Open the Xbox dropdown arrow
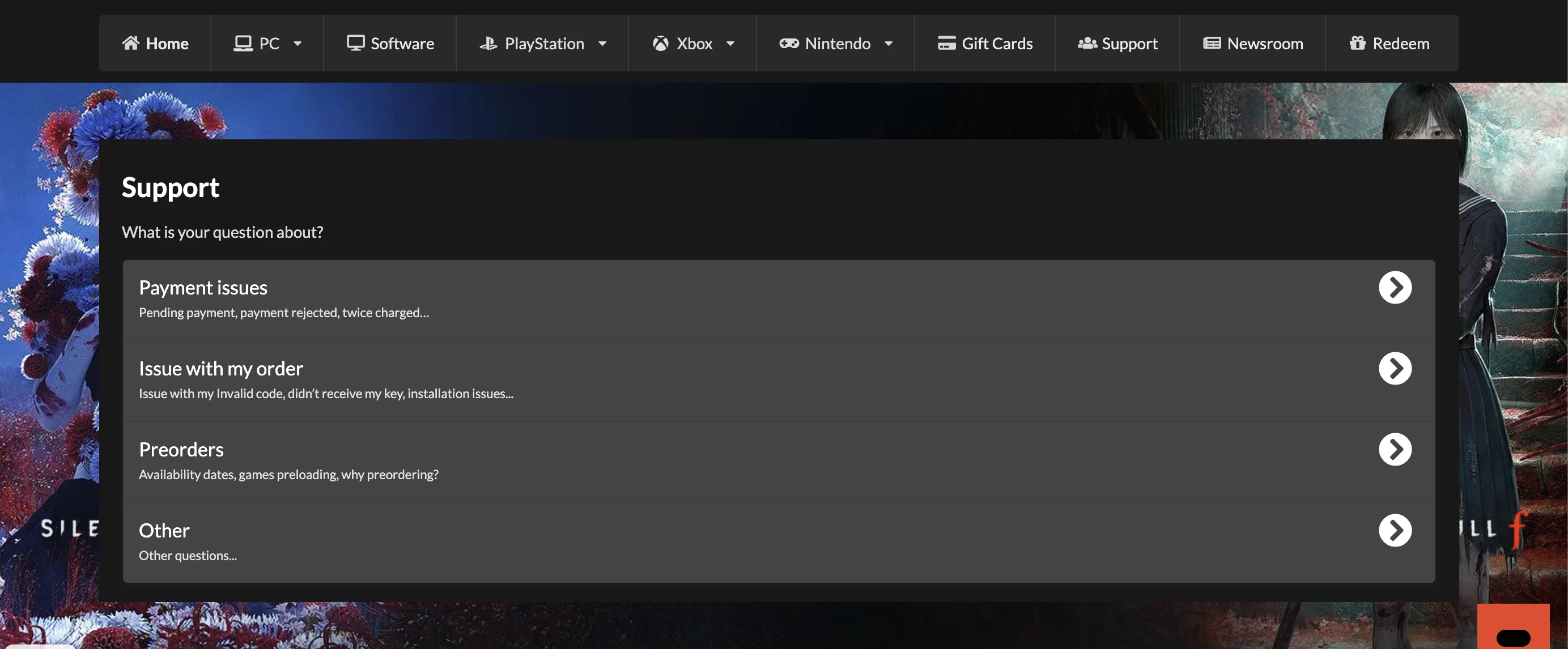This screenshot has height=649, width=1568. [x=730, y=43]
